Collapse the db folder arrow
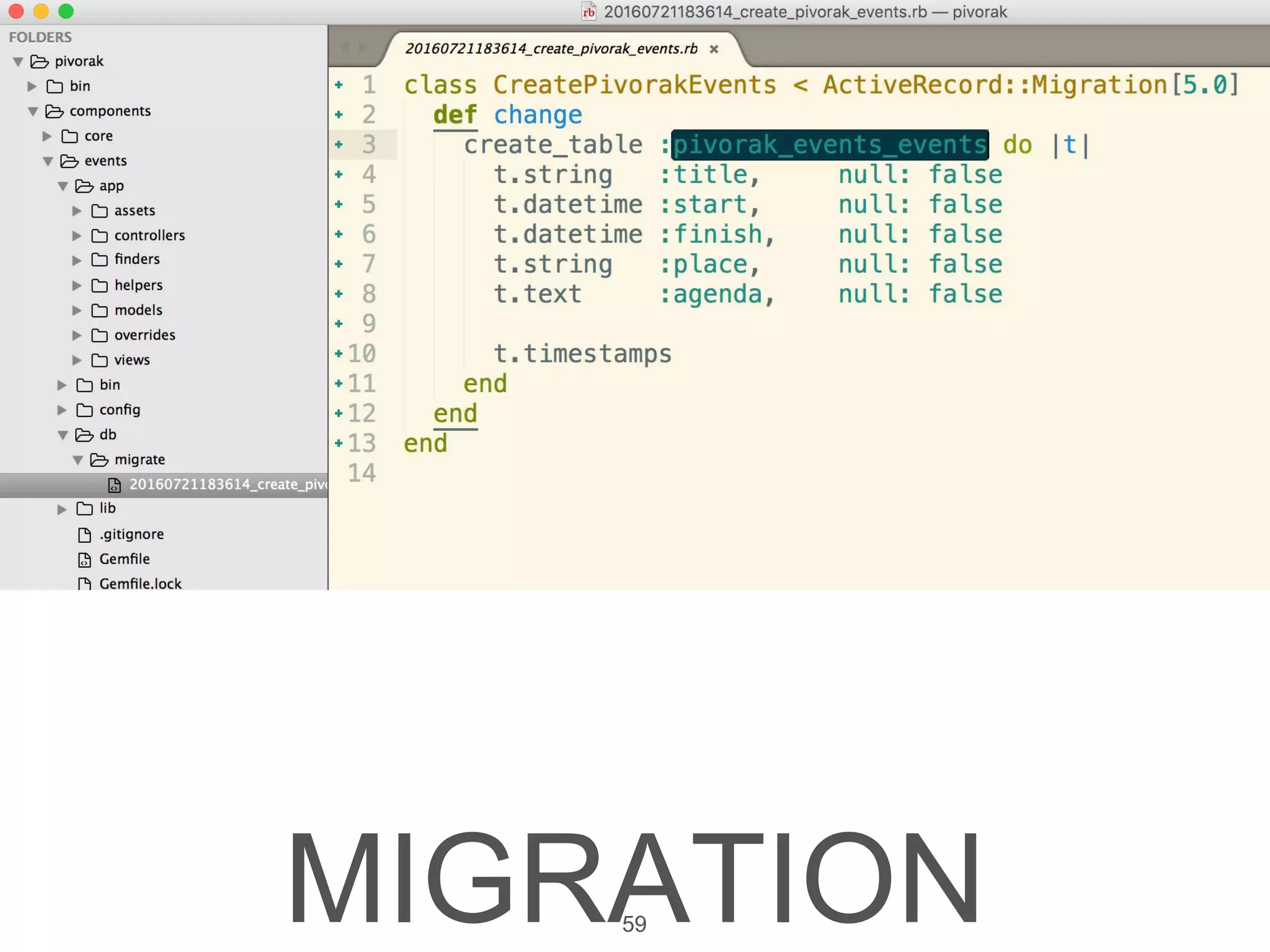 pyautogui.click(x=63, y=435)
